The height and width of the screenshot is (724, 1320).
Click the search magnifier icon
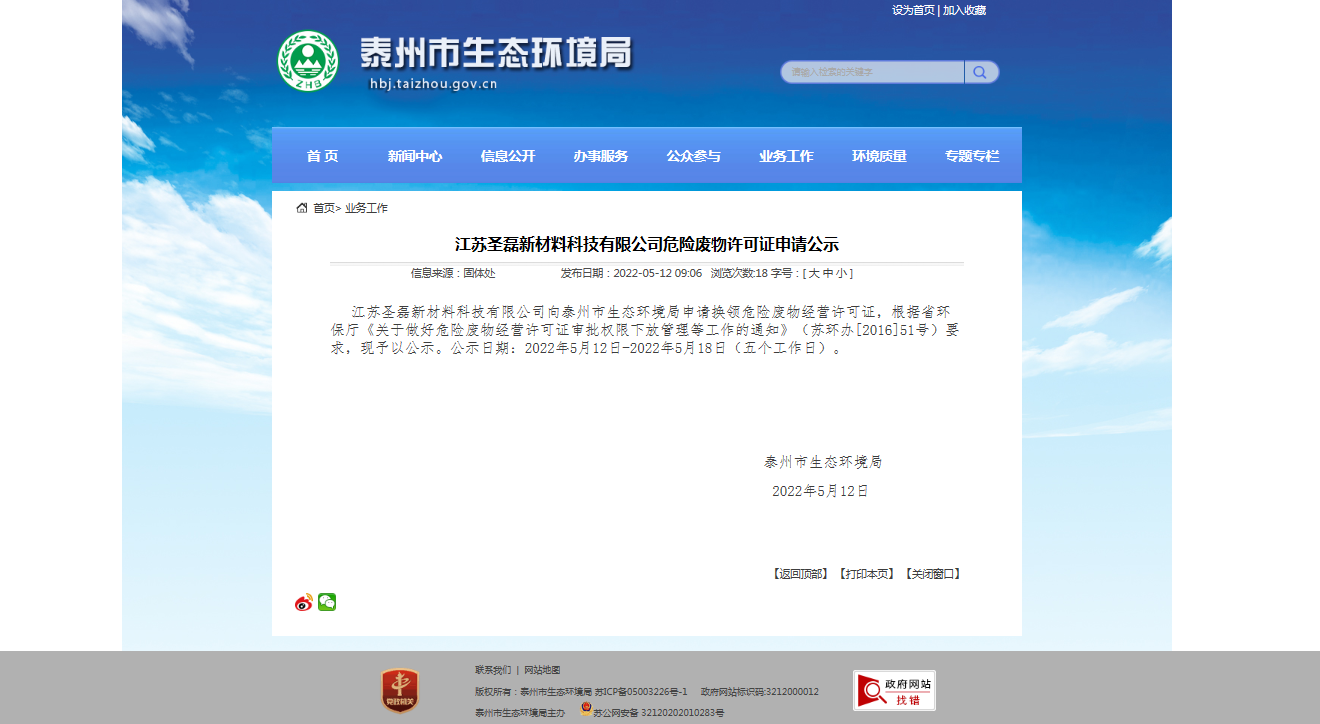pos(980,72)
